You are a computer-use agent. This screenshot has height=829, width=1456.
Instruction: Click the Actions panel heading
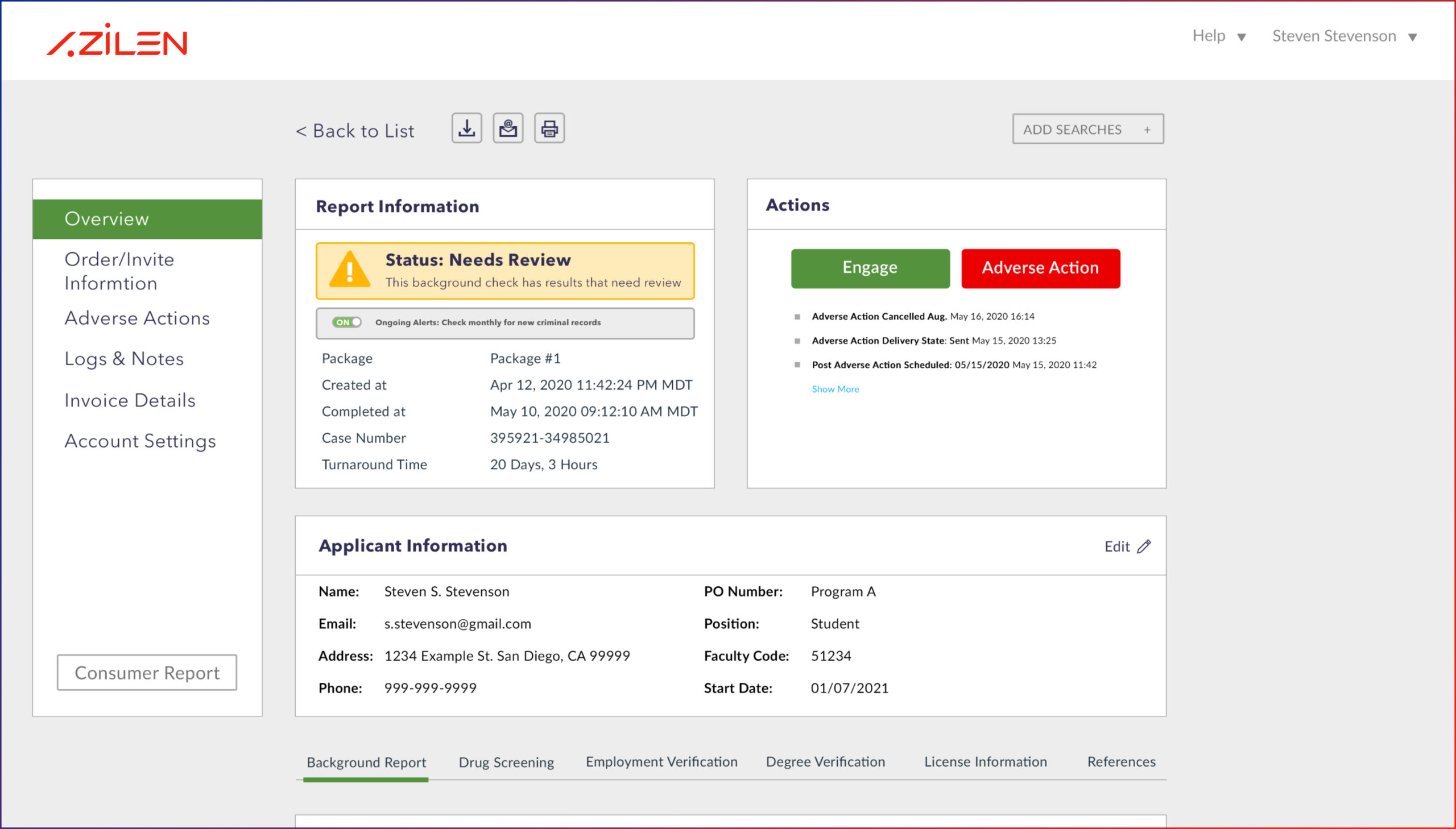[797, 205]
